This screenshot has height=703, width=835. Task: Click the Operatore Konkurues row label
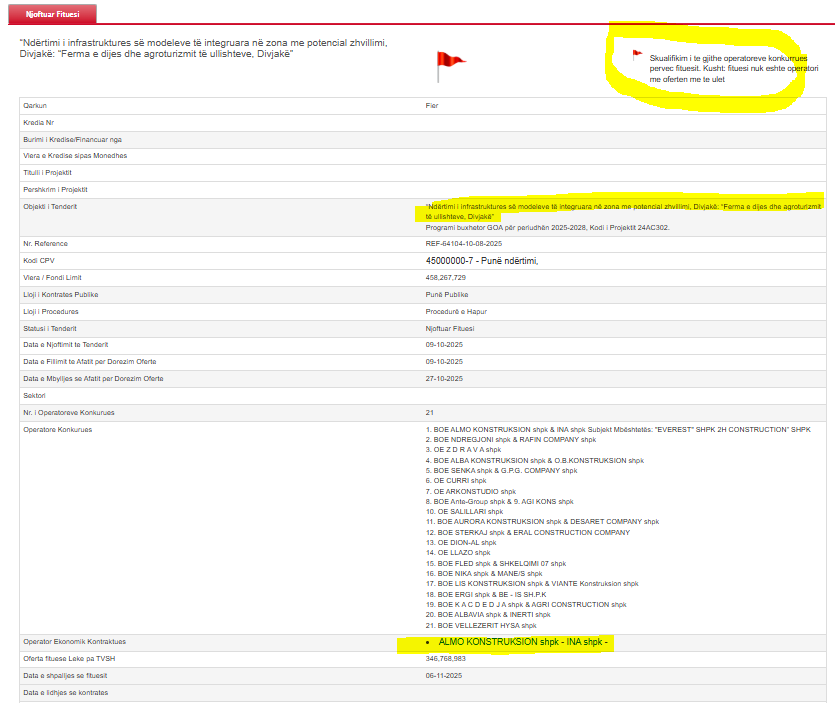(x=57, y=429)
